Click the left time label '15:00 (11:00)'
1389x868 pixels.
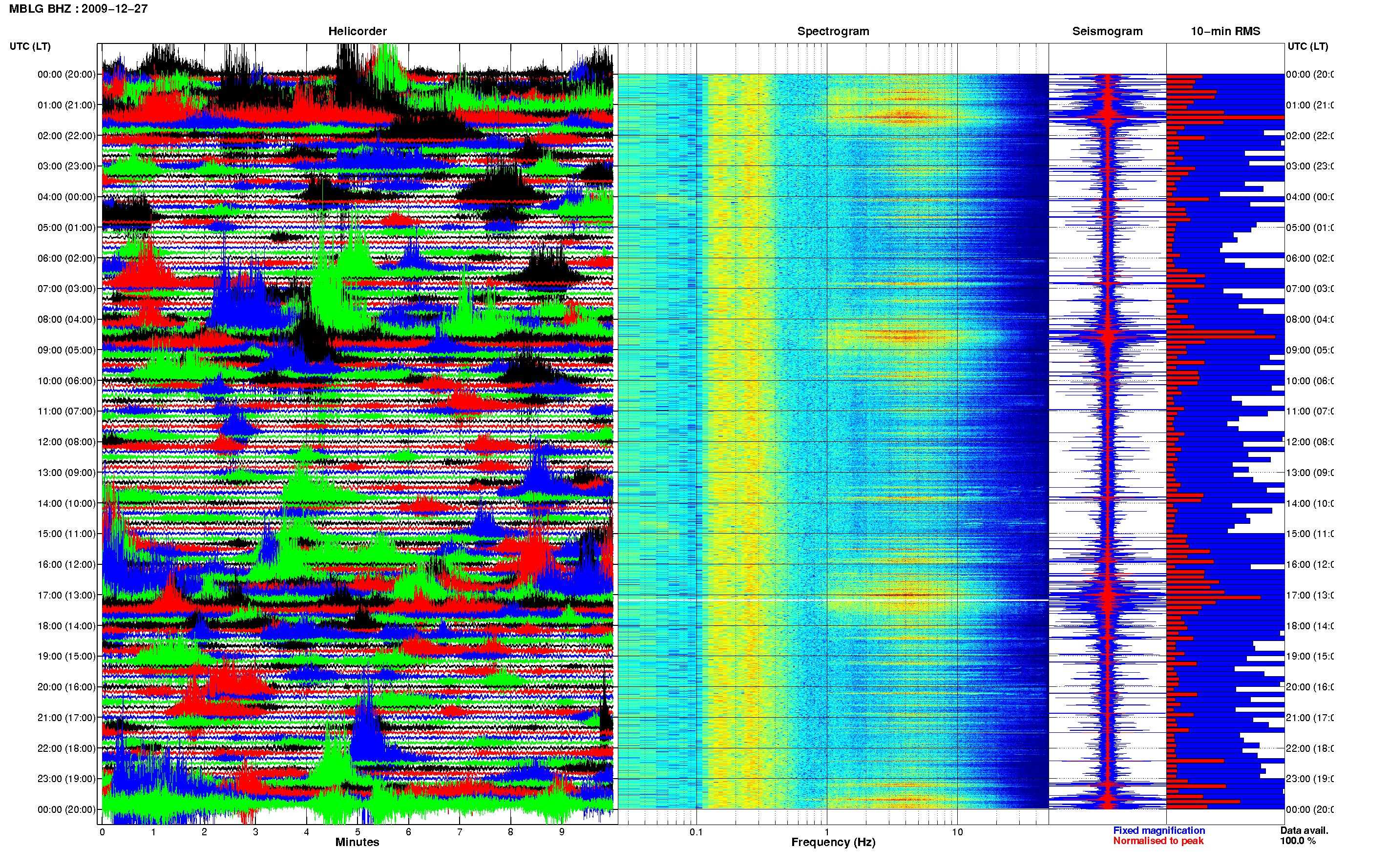click(x=66, y=534)
